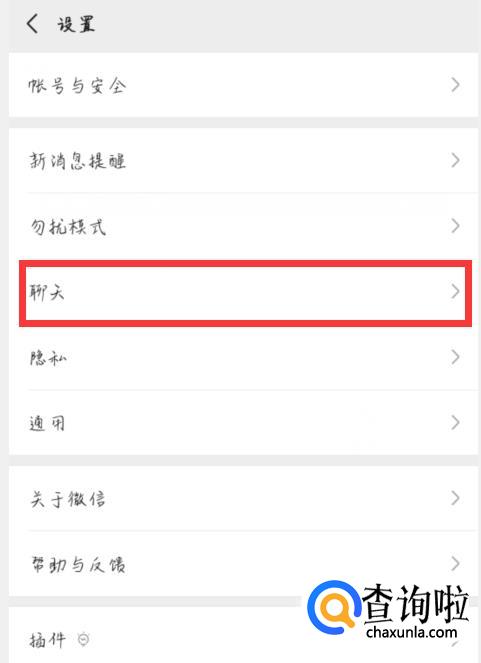
Task: Click the 设置 page title
Action: click(76, 24)
